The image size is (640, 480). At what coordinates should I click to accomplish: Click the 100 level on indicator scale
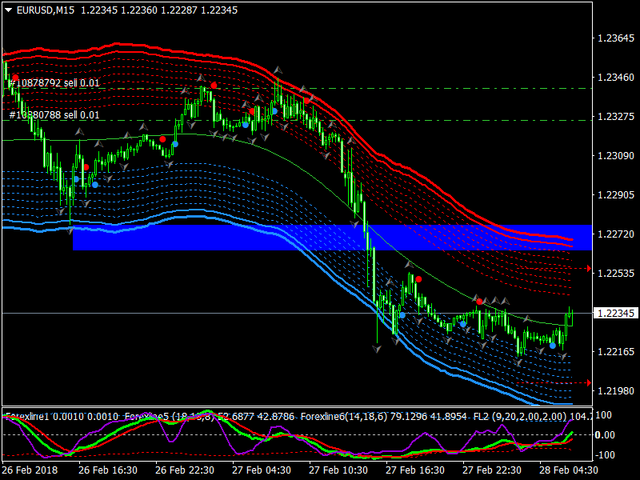[604, 416]
